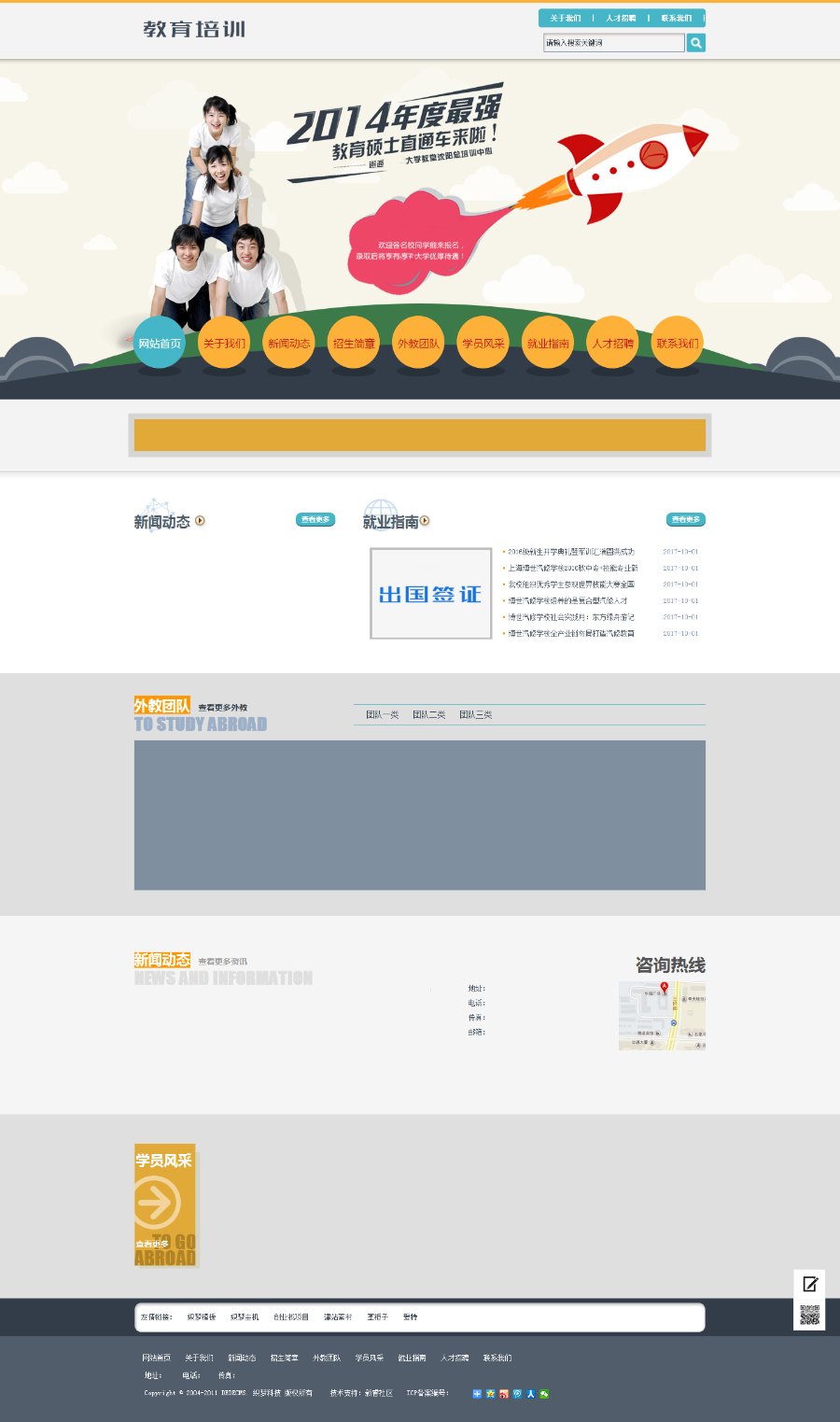Click the arrow icon beside 新闻动态 heading
The width and height of the screenshot is (840, 1422).
pos(200,521)
